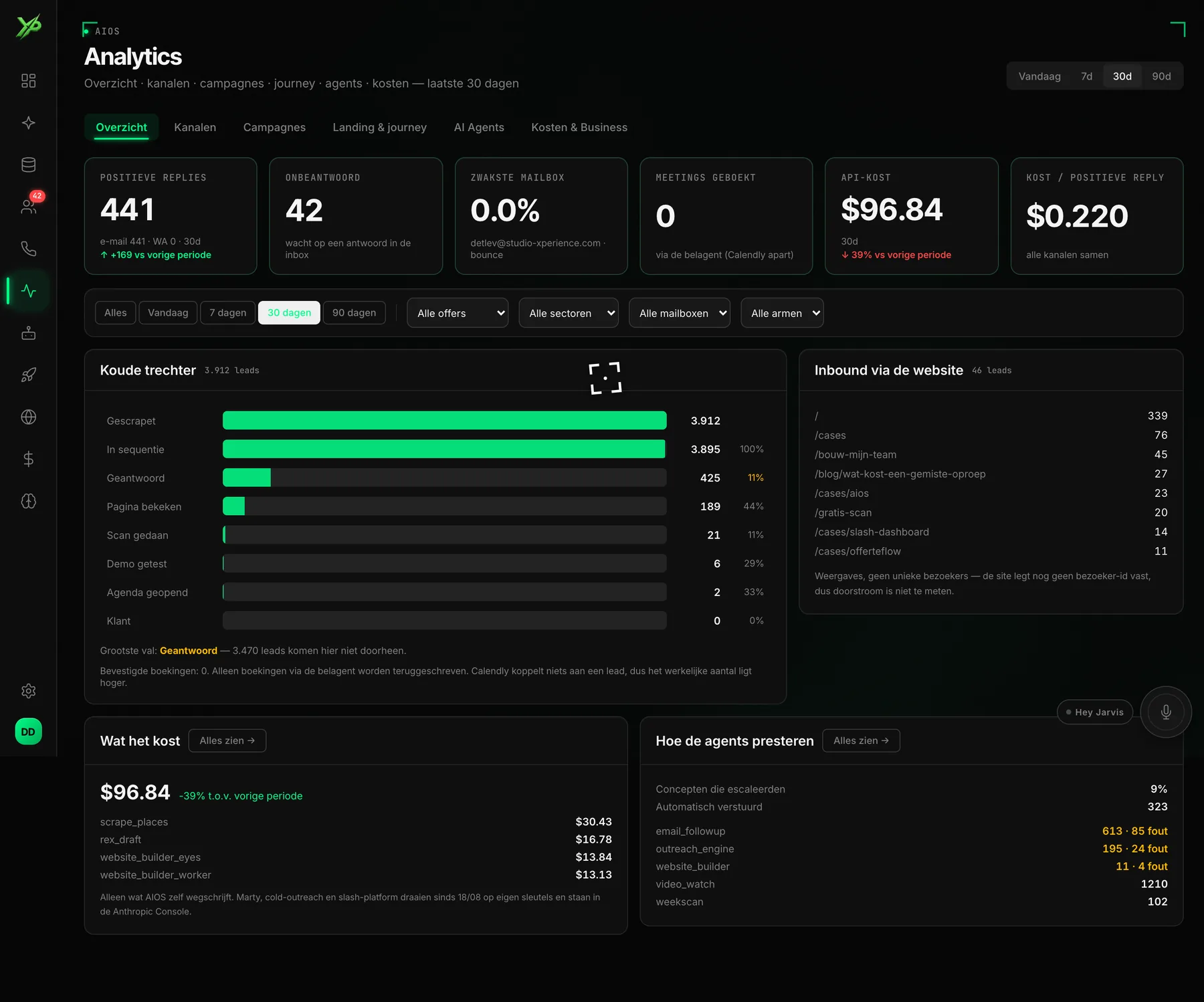The width and height of the screenshot is (1204, 1002).
Task: Click the XP logo in sidebar
Action: pyautogui.click(x=29, y=27)
